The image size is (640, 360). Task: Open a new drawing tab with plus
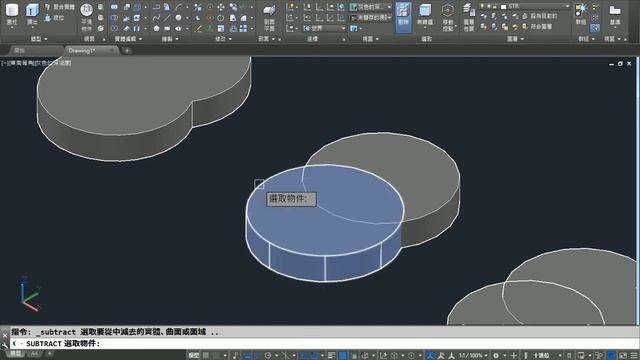127,51
